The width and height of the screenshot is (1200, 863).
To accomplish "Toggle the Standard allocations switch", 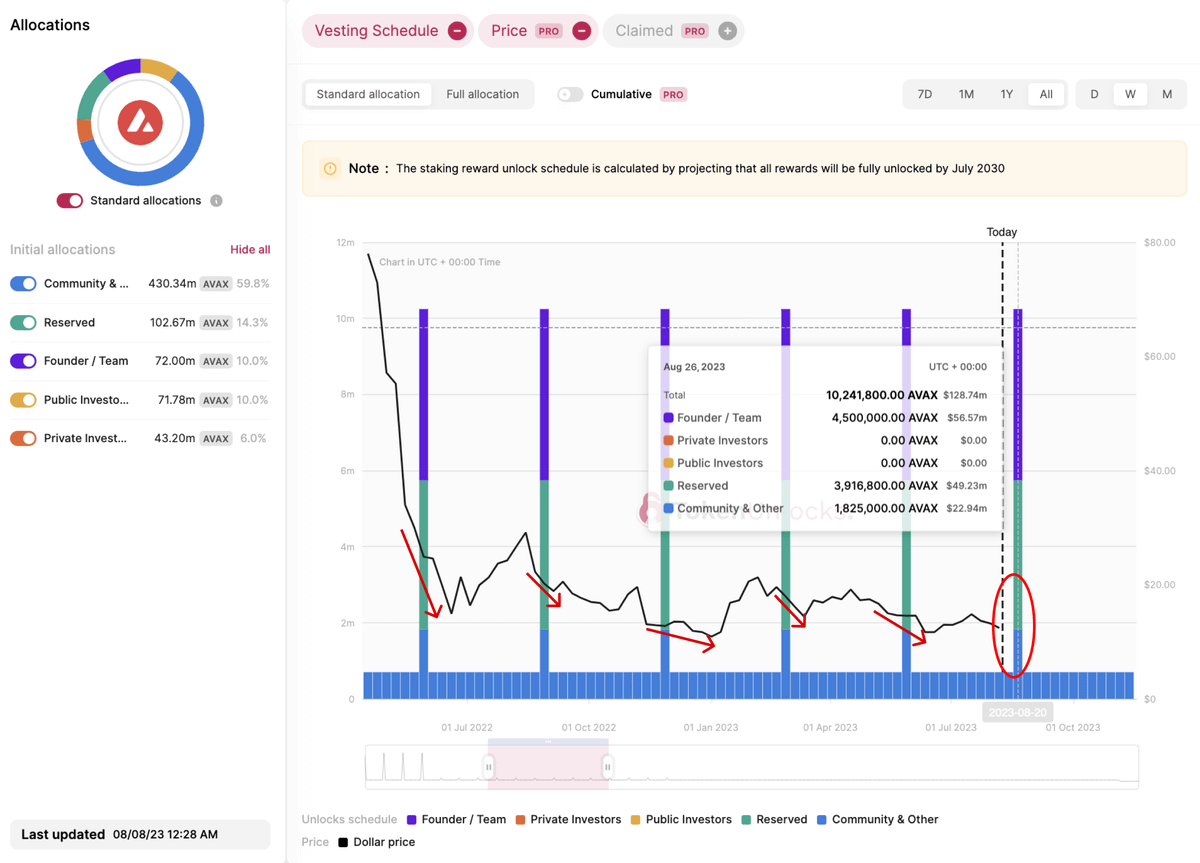I will [x=70, y=201].
